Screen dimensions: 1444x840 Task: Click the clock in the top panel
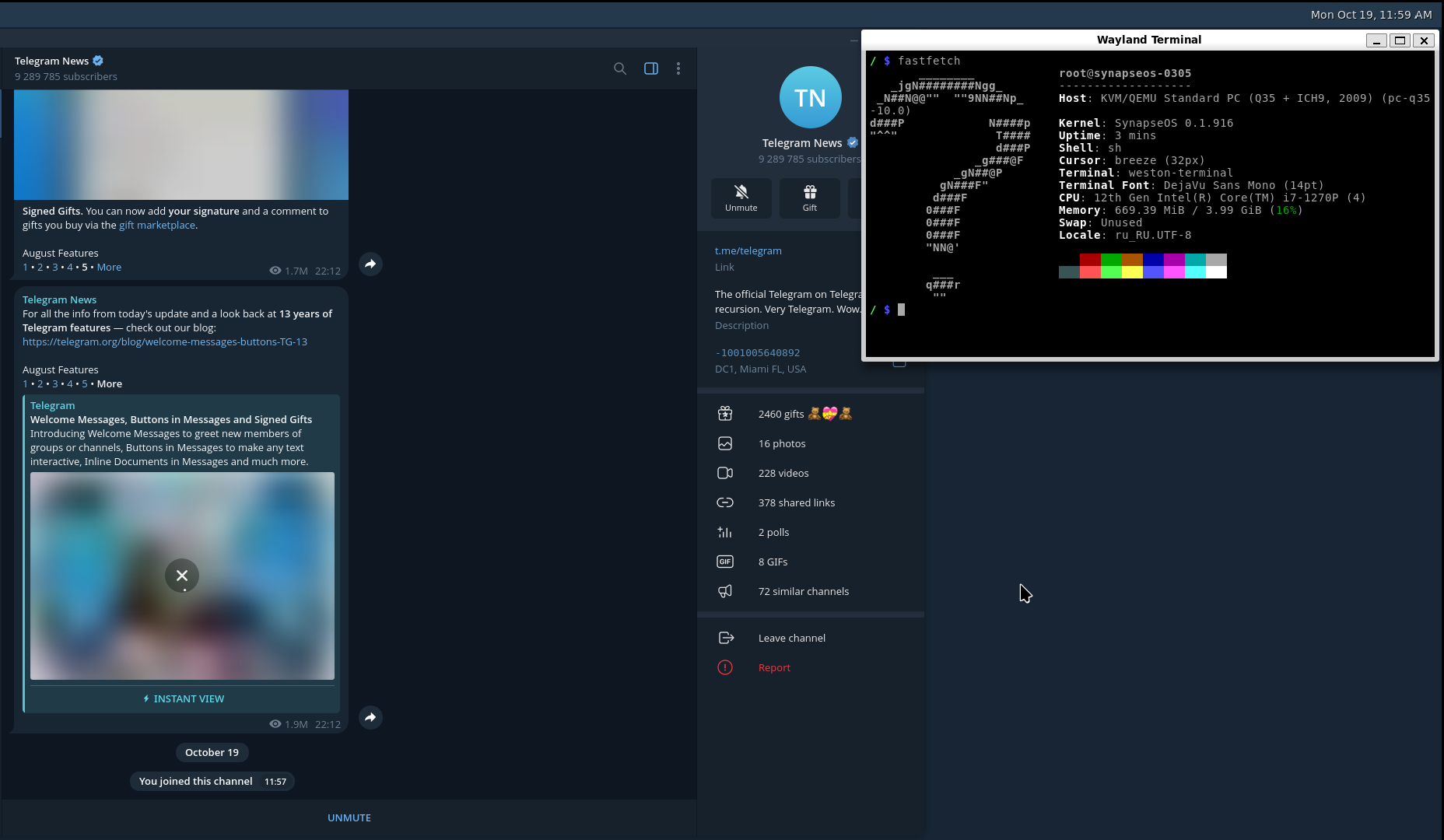click(x=1371, y=15)
